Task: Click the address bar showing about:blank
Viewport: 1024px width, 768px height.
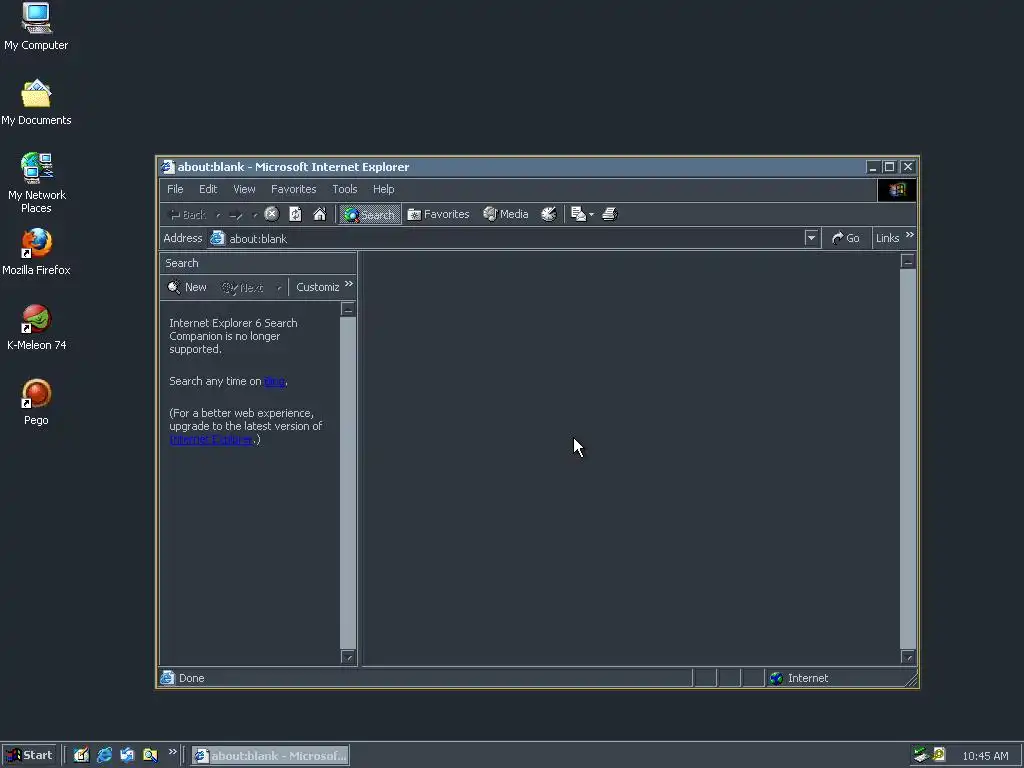Action: (x=513, y=238)
